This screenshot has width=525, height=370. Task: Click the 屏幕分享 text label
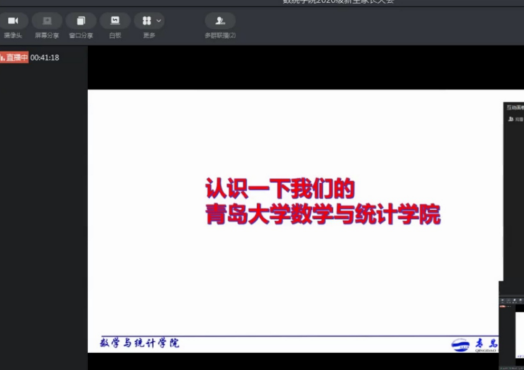(47, 35)
